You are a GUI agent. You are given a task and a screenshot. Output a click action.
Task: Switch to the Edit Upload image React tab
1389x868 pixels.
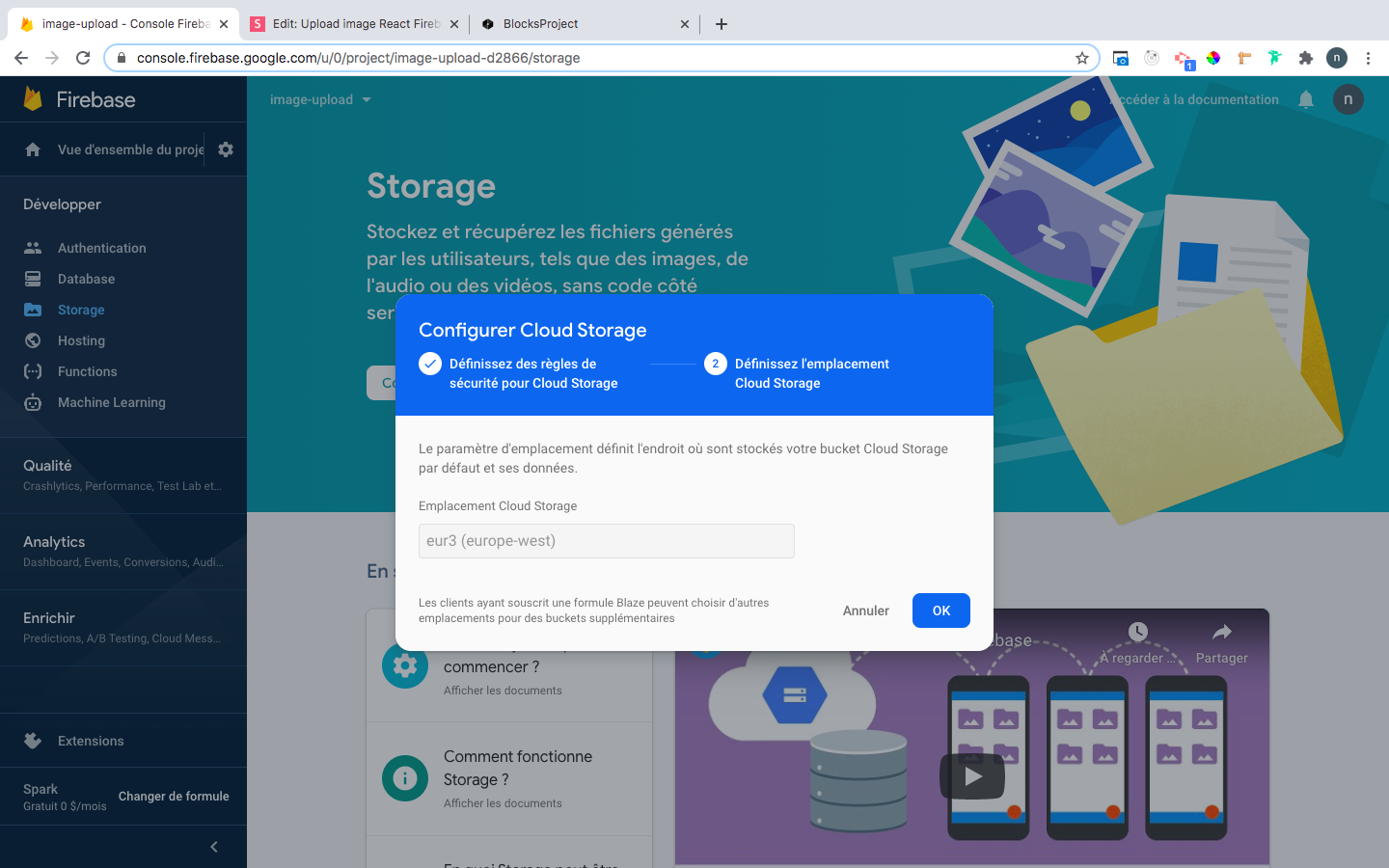[354, 24]
